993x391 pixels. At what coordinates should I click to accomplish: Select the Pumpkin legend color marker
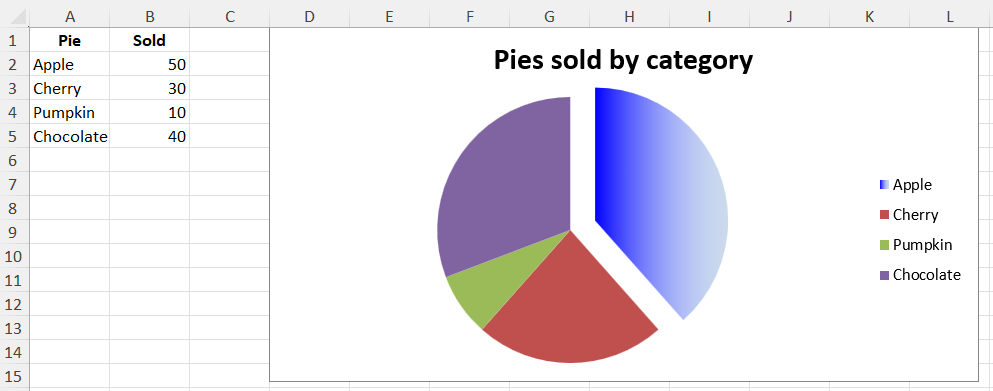pyautogui.click(x=885, y=245)
